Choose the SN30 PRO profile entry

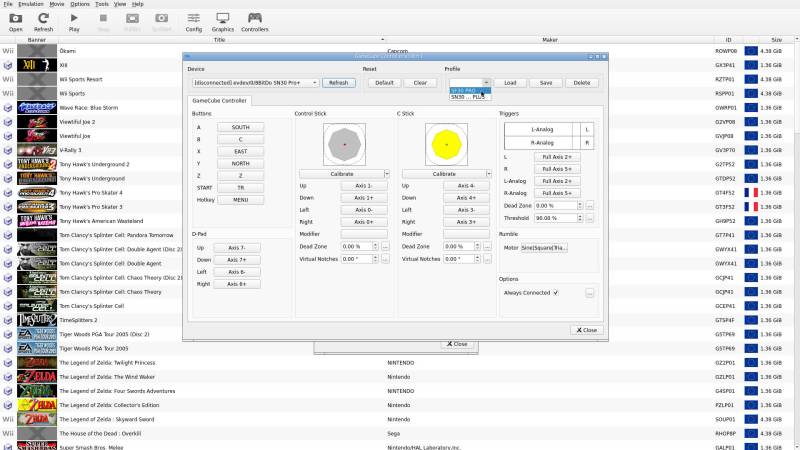point(470,90)
